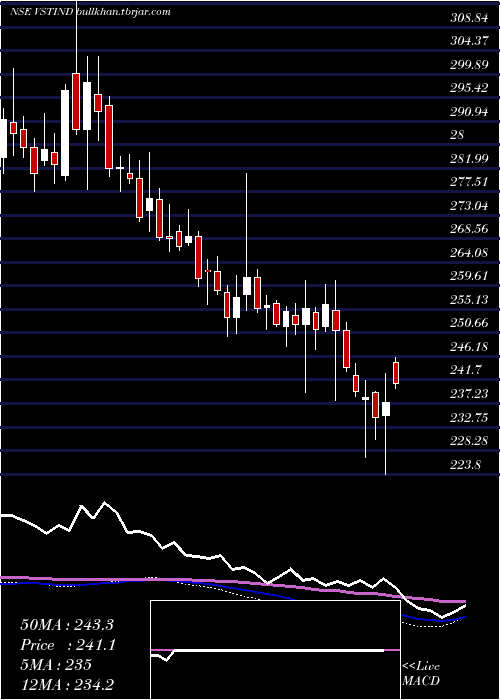The height and width of the screenshot is (700, 500).
Task: Click the 255.13 price level label
Action: (x=469, y=300)
